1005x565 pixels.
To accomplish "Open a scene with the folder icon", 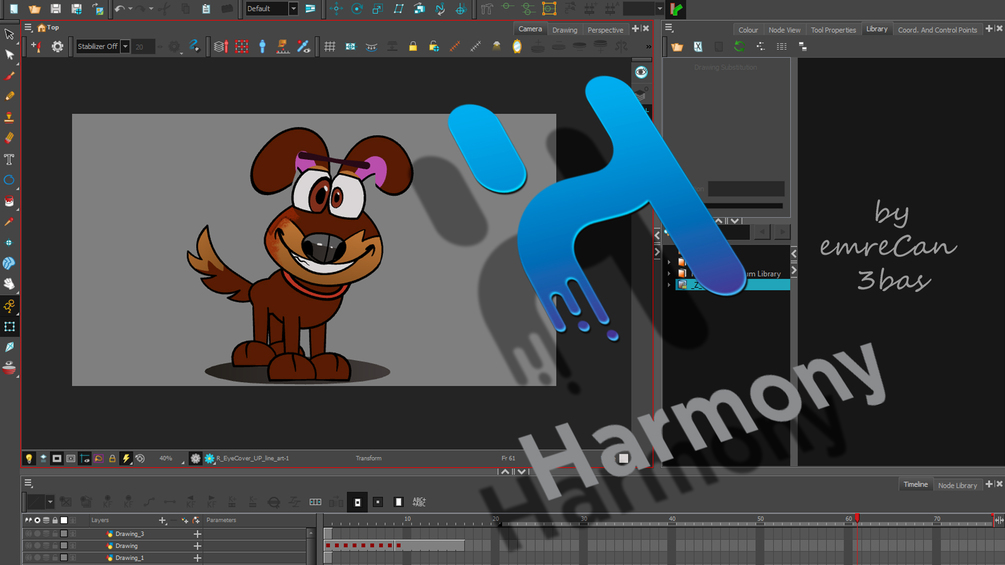I will point(35,9).
